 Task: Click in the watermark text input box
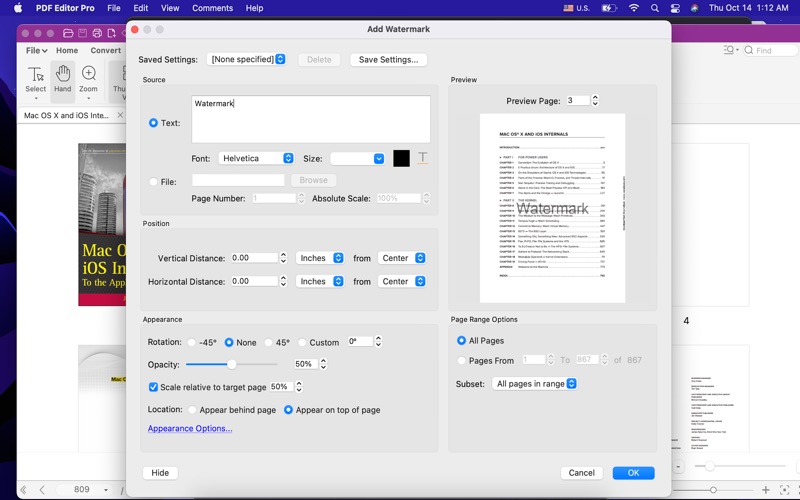click(311, 119)
